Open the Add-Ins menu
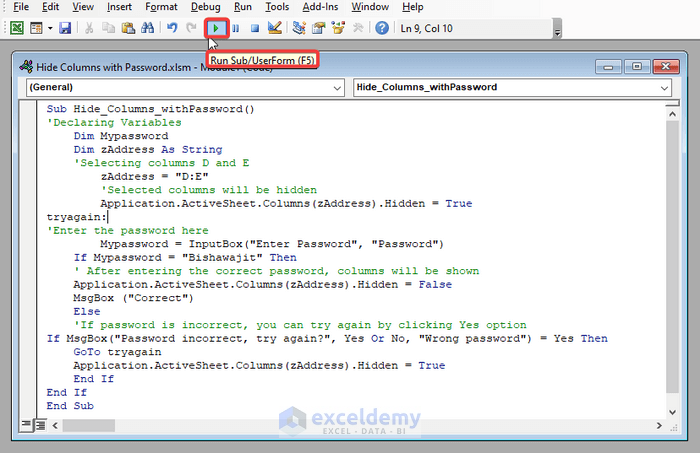This screenshot has height=453, width=700. point(320,7)
